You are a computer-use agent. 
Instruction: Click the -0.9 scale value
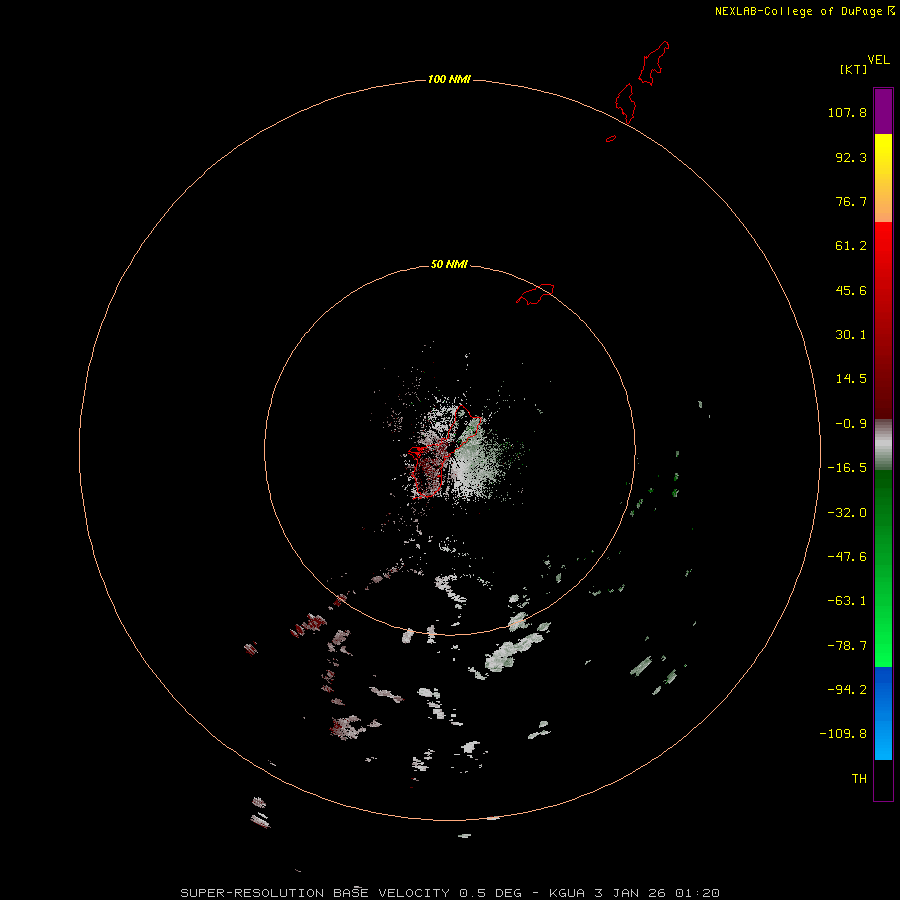(x=851, y=424)
